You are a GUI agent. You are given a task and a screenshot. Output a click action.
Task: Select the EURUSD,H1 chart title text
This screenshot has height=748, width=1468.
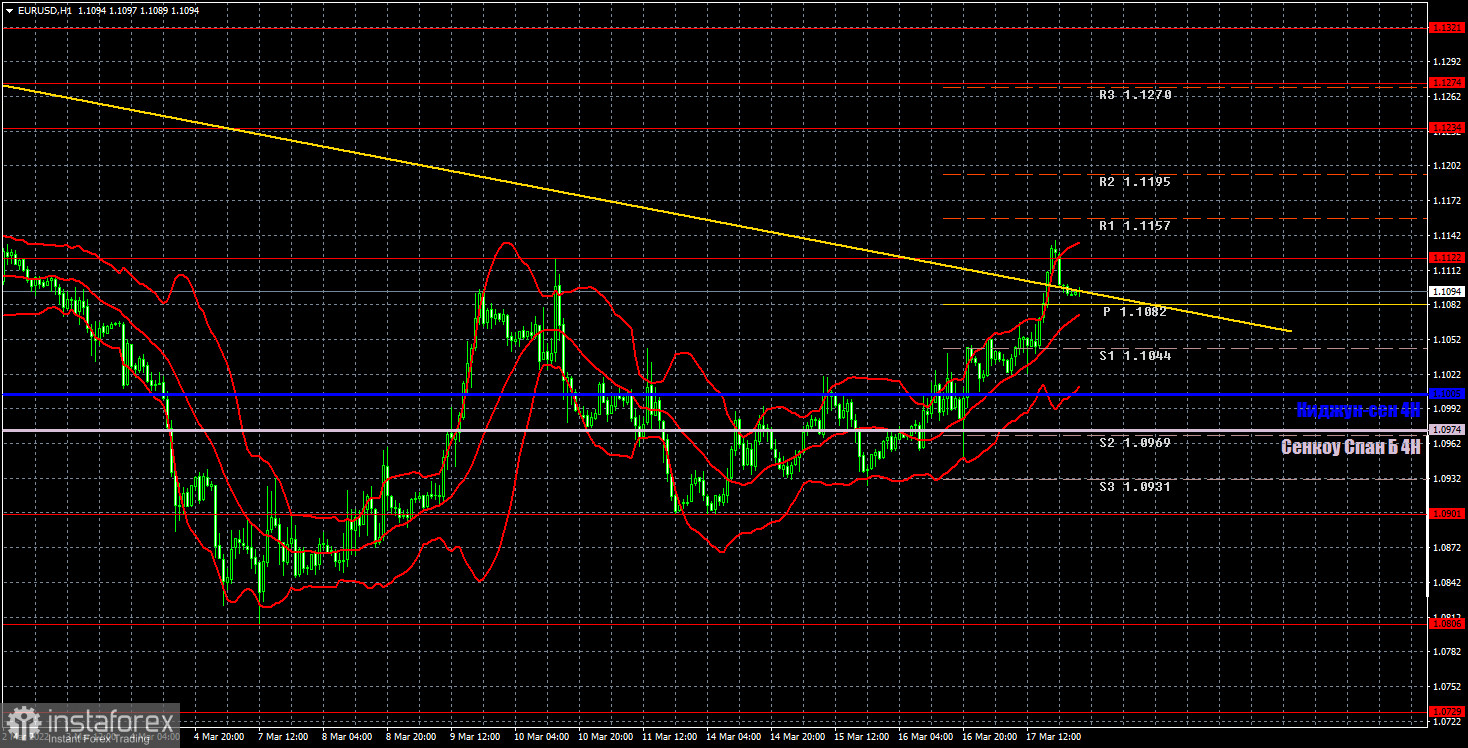tap(46, 9)
